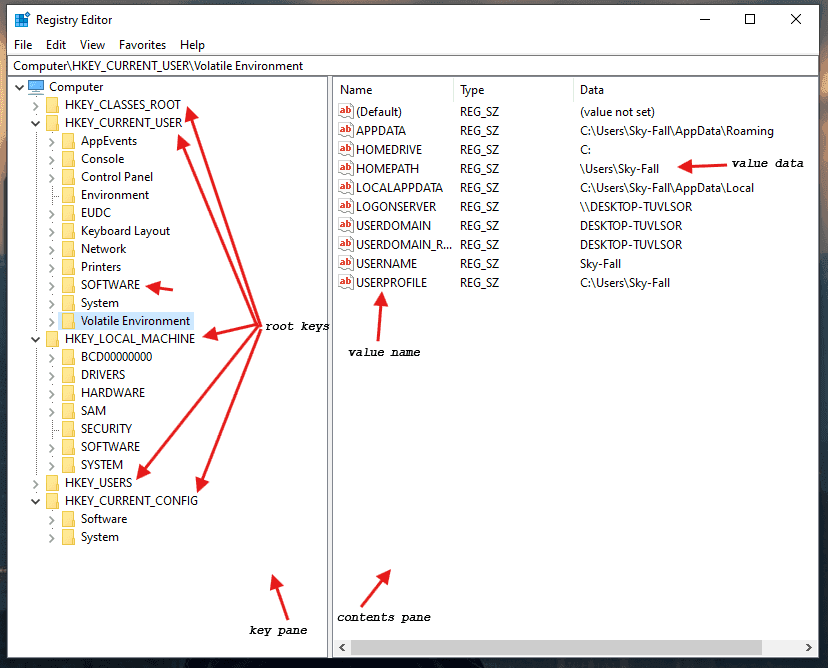Screen dimensions: 828x668
Task: Select Software under HKEY_CURRENT_CONFIG
Action: [x=104, y=519]
